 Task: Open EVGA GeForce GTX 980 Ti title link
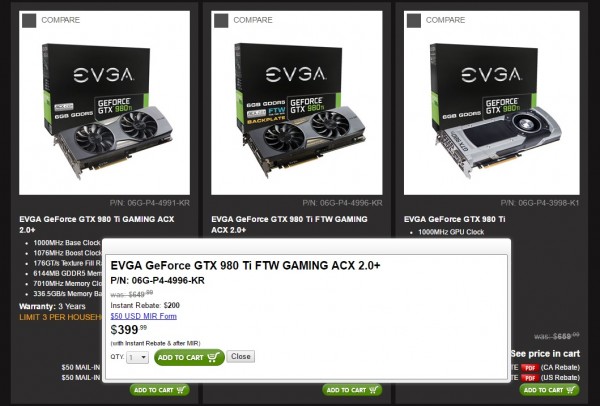tap(455, 219)
